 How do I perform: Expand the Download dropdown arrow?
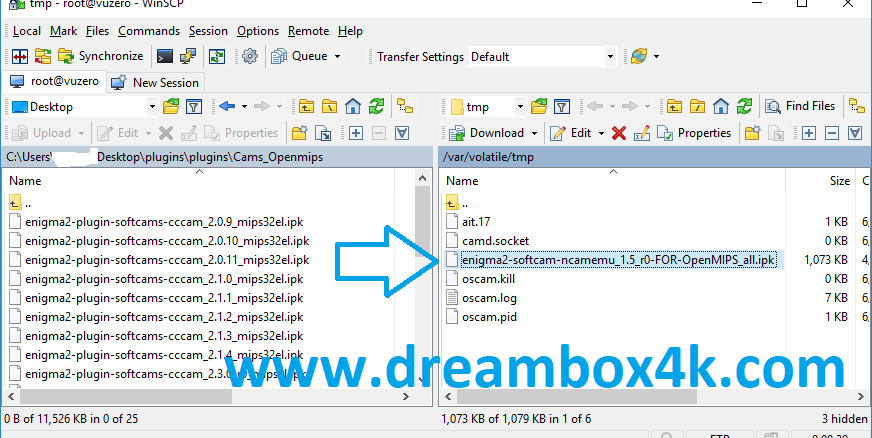click(x=534, y=133)
